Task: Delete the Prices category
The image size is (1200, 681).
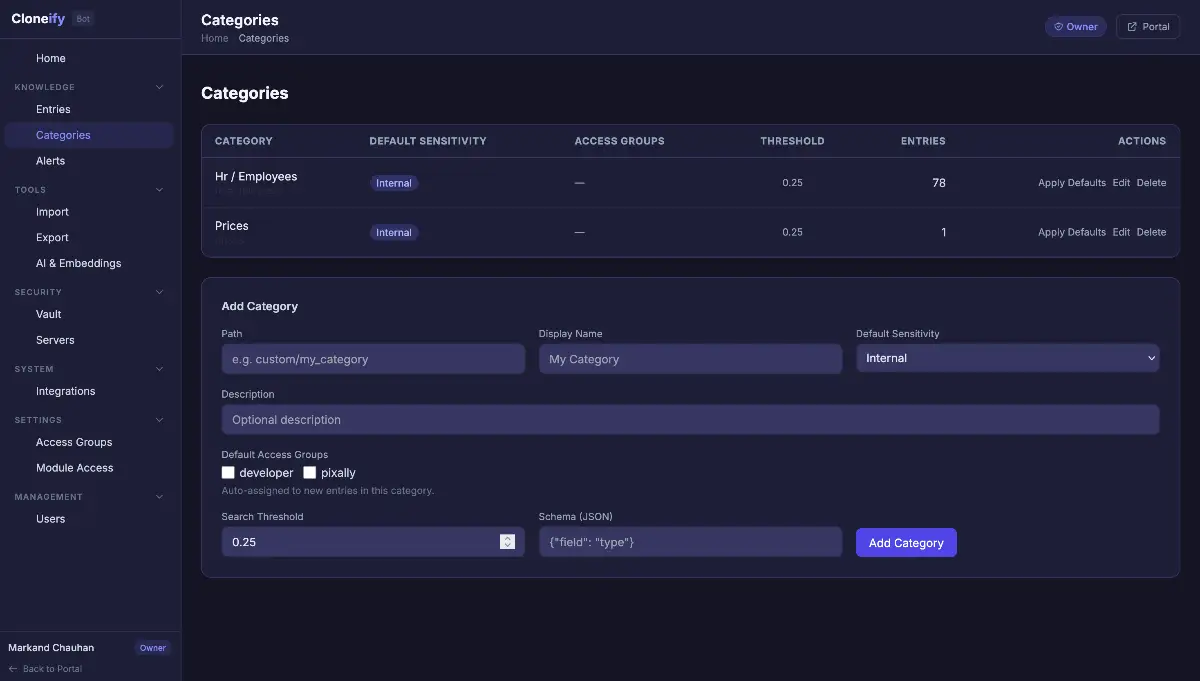Action: coord(1151,232)
